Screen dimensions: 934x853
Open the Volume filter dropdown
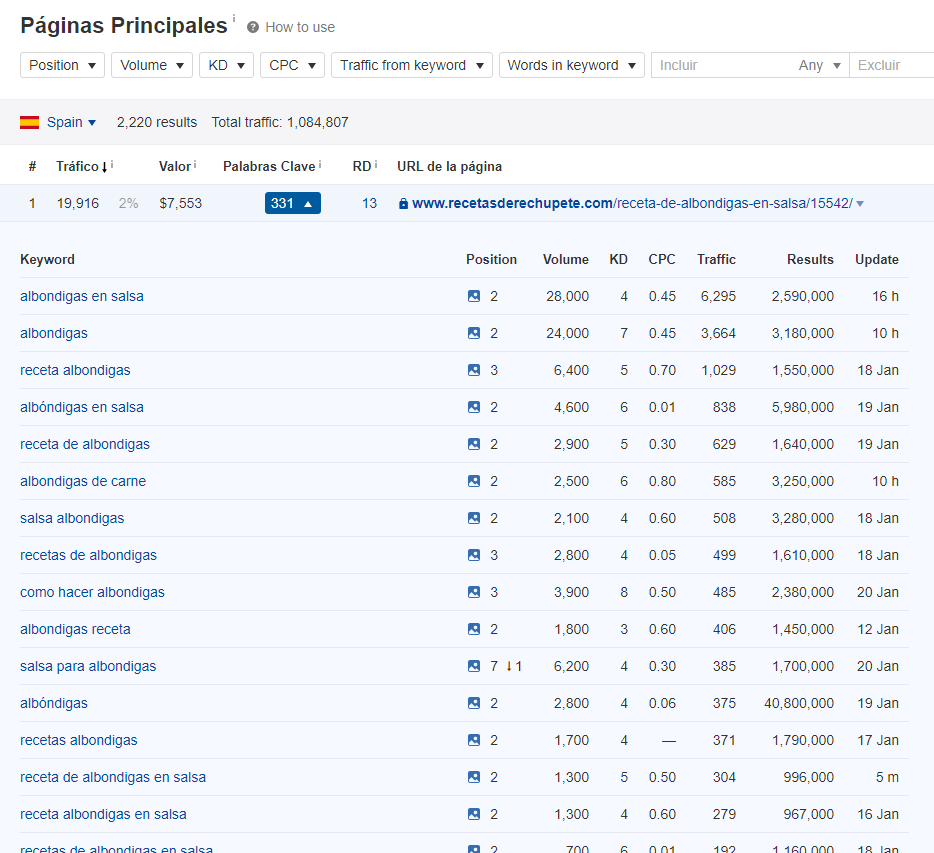pos(151,65)
